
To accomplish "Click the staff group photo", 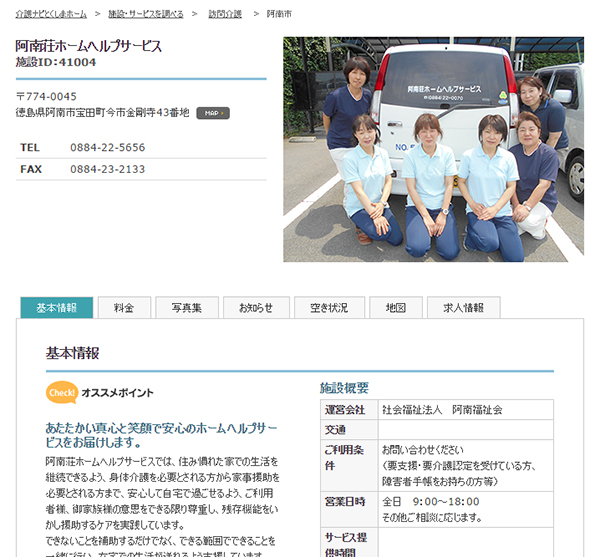I will [x=433, y=149].
